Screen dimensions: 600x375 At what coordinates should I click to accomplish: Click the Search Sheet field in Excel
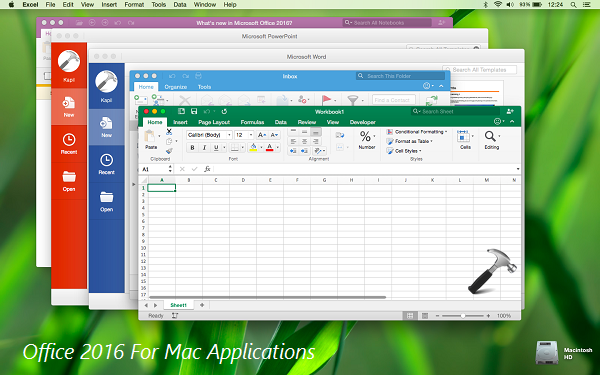click(x=455, y=111)
